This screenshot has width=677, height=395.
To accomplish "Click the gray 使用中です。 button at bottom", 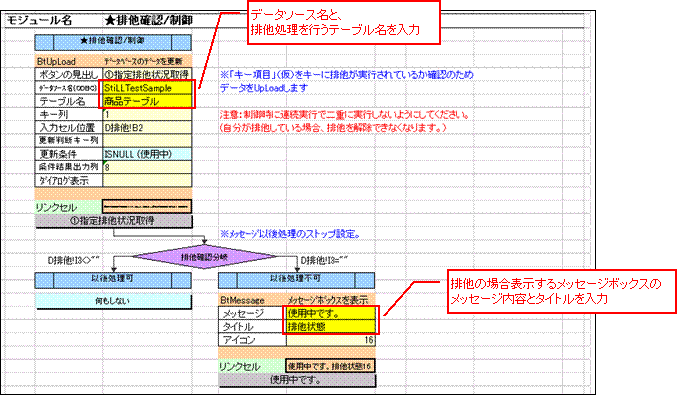I will click(x=297, y=380).
